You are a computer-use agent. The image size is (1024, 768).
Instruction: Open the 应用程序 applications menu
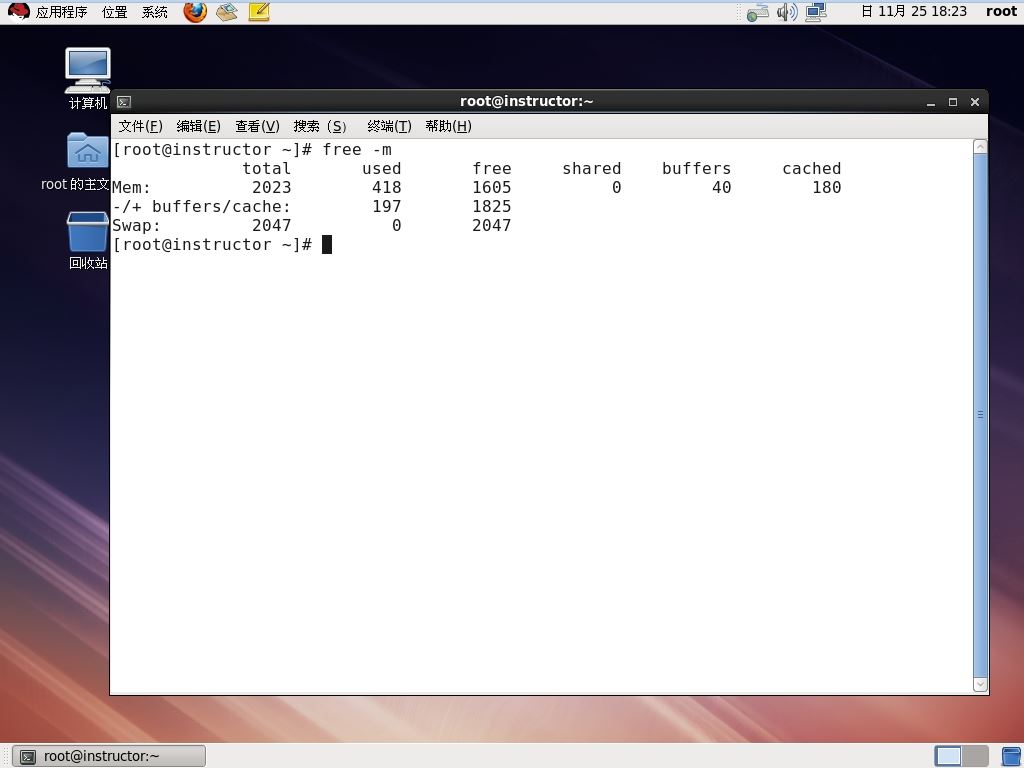61,12
